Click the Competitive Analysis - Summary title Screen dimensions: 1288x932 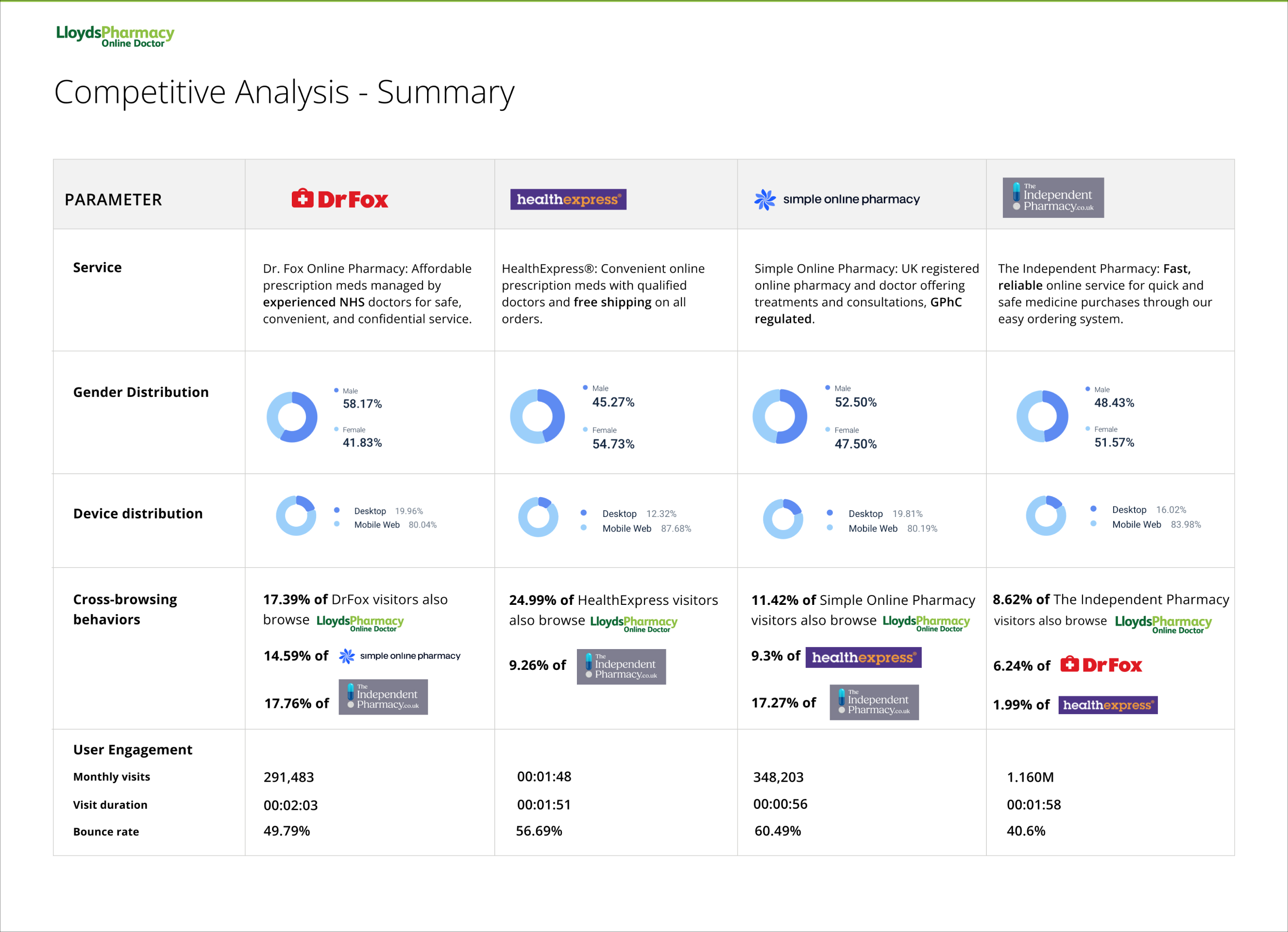284,92
